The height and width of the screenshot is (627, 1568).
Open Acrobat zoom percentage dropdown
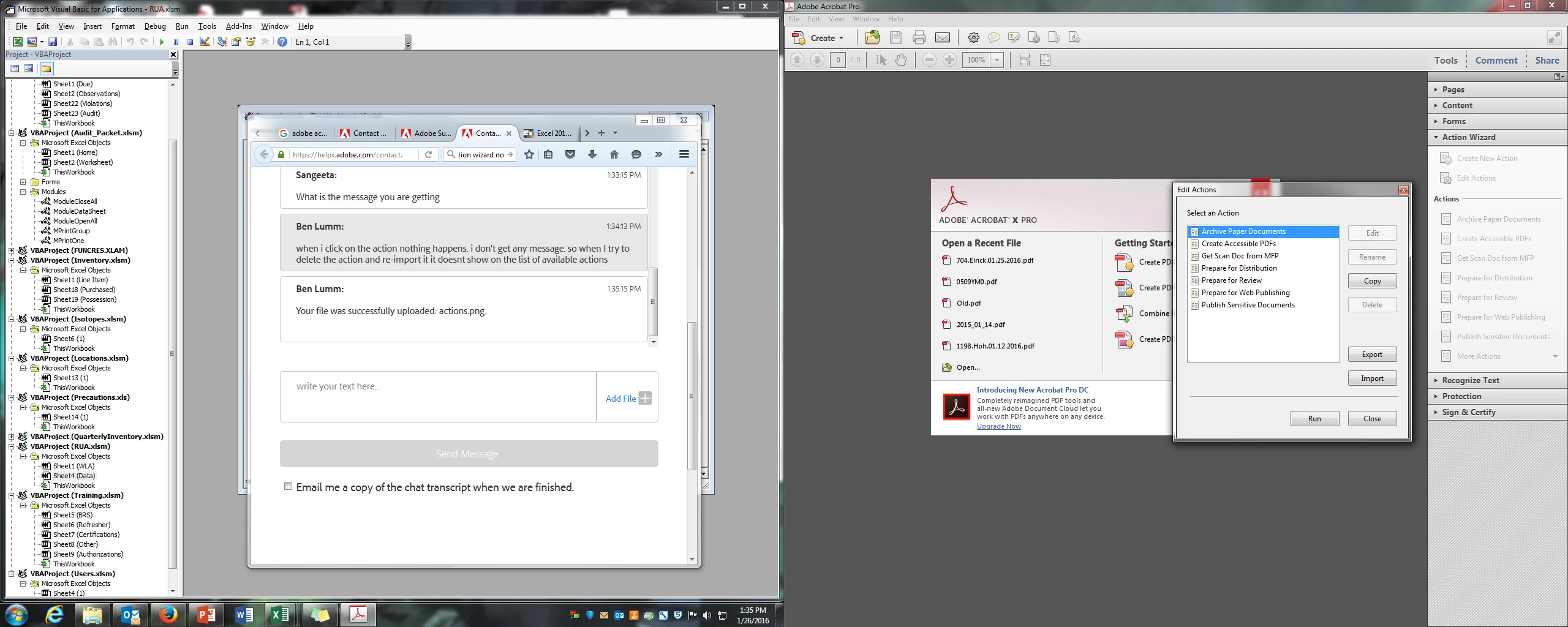click(x=997, y=60)
